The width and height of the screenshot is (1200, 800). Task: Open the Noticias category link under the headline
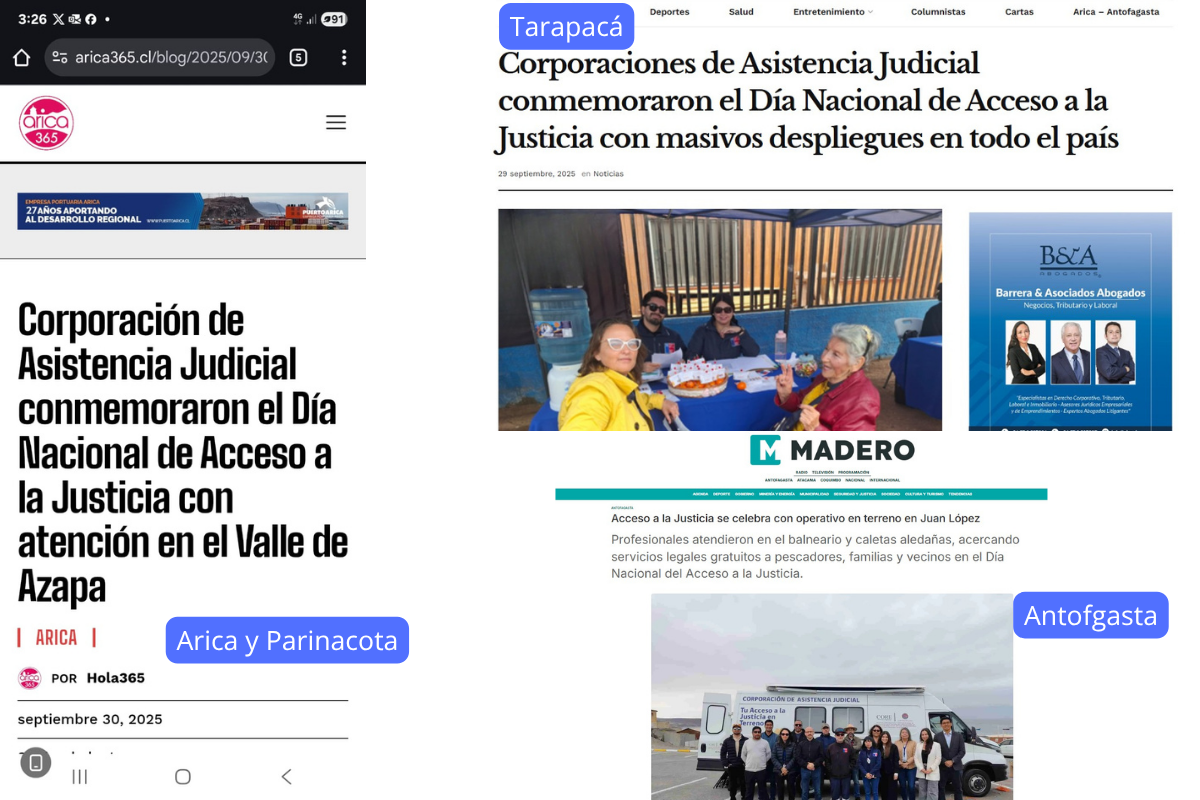pyautogui.click(x=608, y=173)
